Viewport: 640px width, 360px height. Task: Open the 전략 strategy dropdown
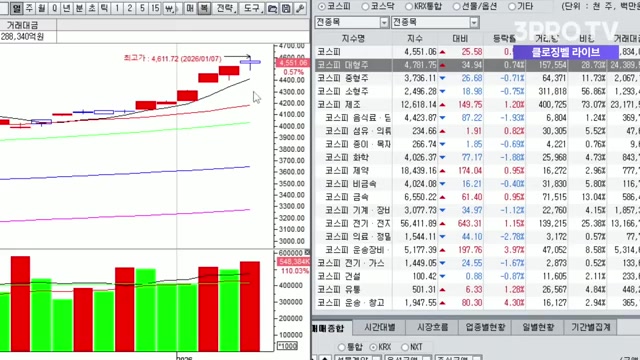click(226, 9)
